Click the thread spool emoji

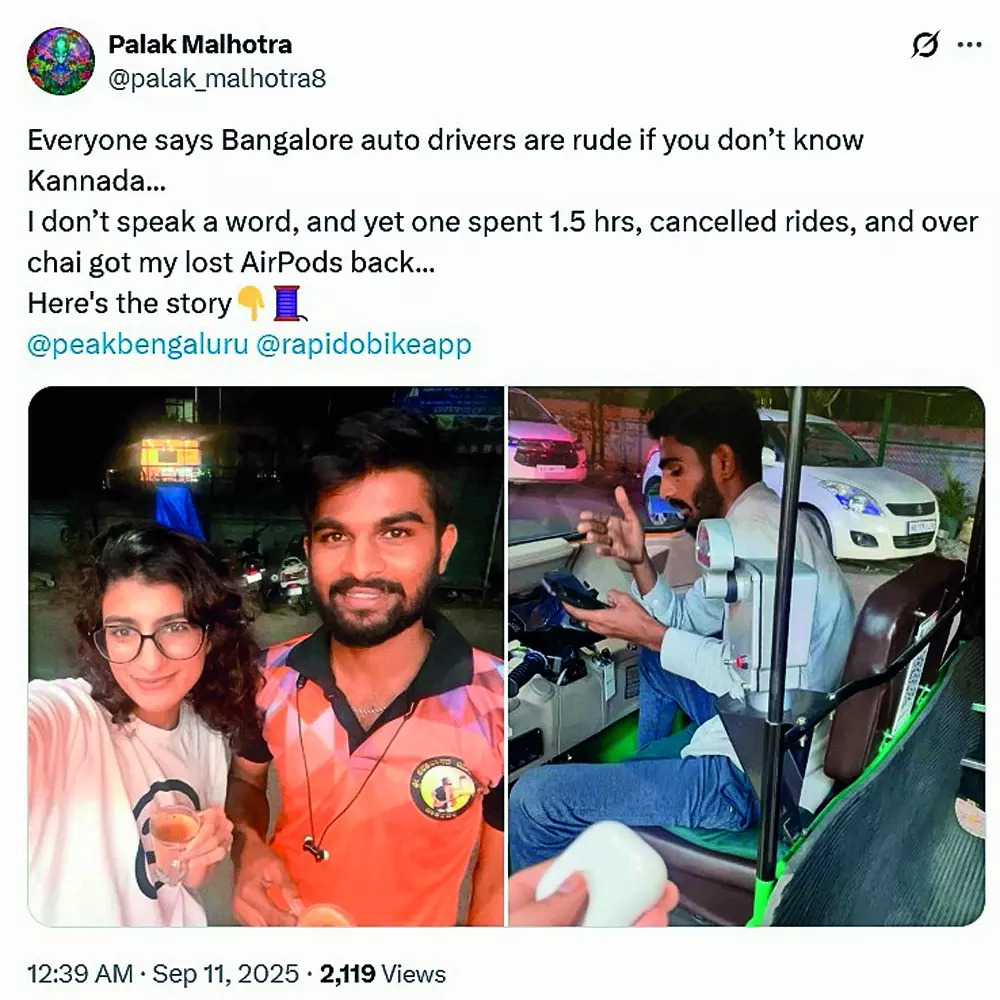[287, 302]
